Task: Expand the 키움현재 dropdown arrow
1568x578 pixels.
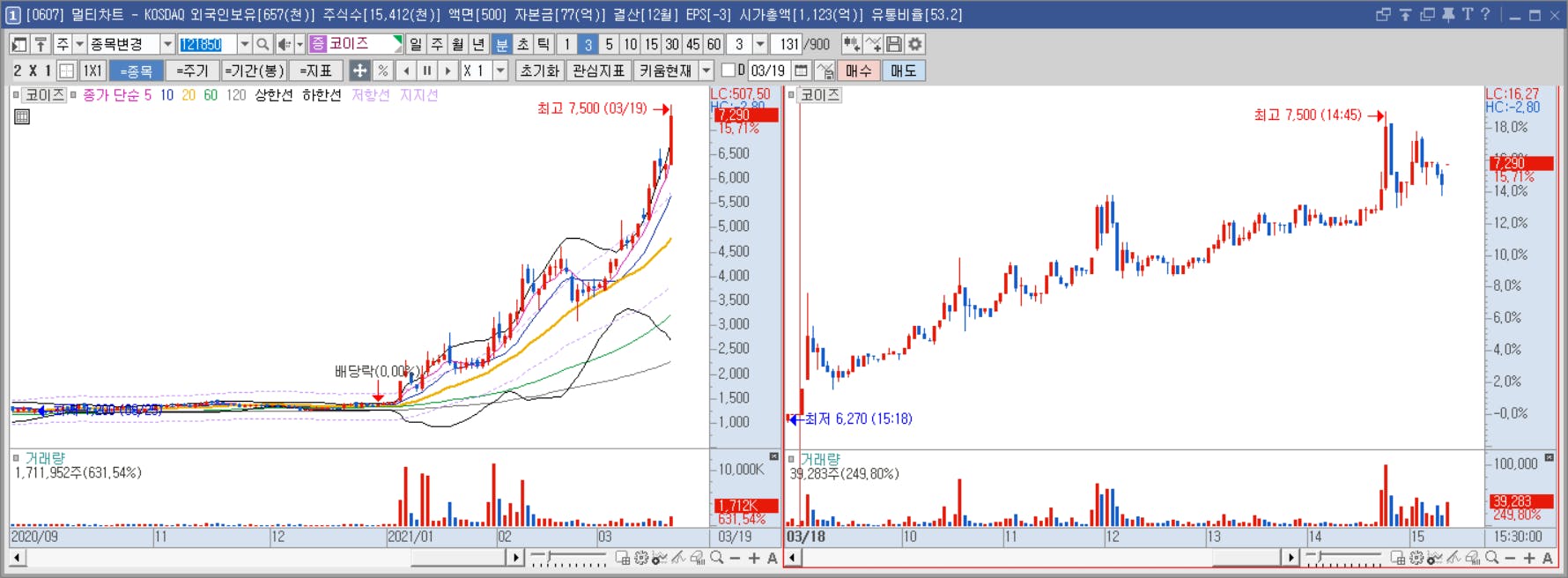Action: click(x=706, y=70)
